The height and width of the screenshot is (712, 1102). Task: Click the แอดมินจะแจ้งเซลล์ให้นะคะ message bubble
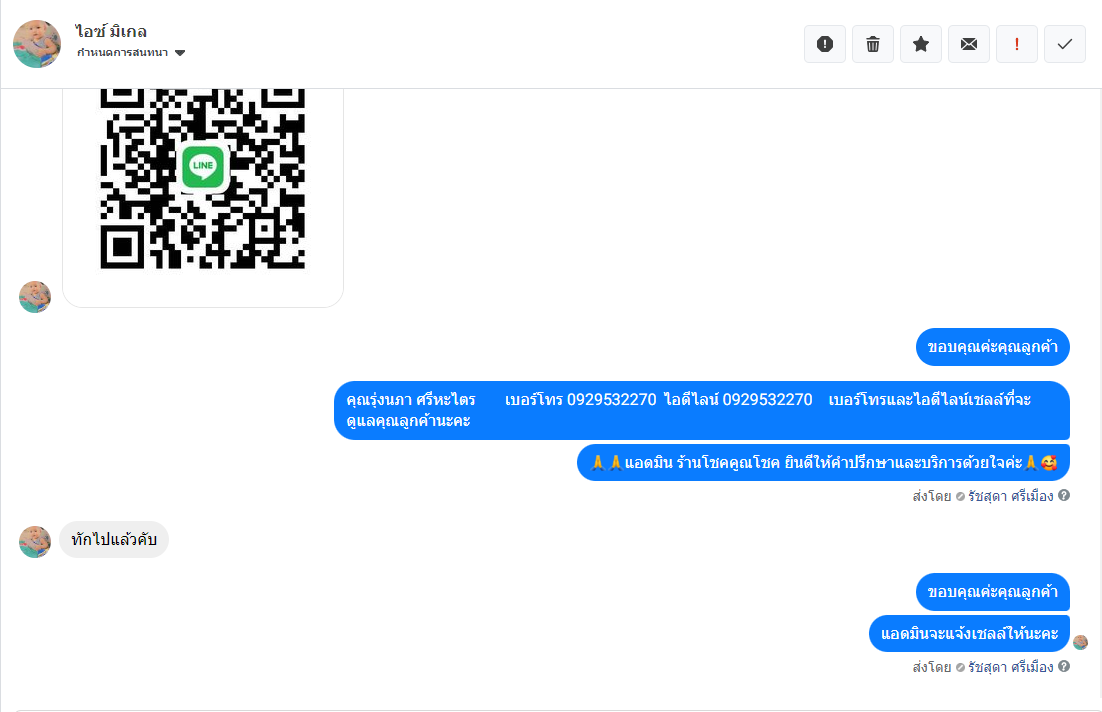tap(969, 633)
